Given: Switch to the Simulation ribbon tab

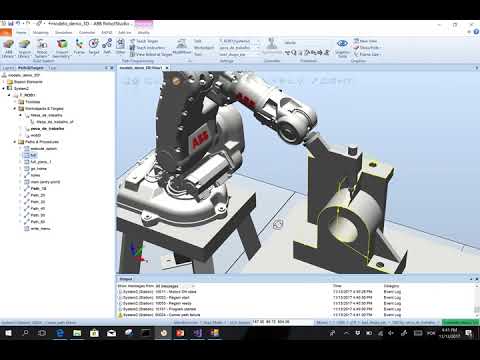Looking at the screenshot, I should point(64,33).
